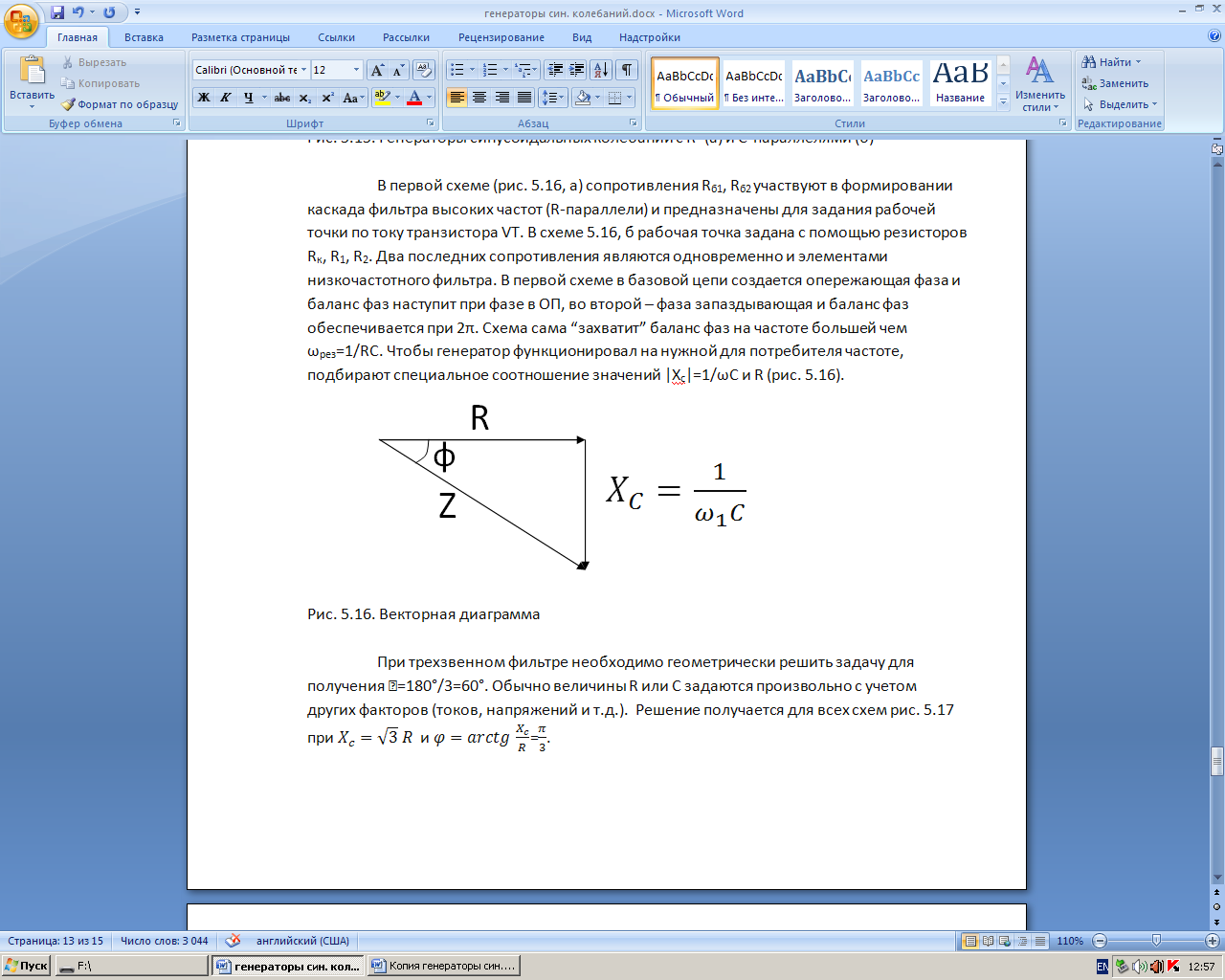
Task: Select the Обычный style
Action: [685, 83]
